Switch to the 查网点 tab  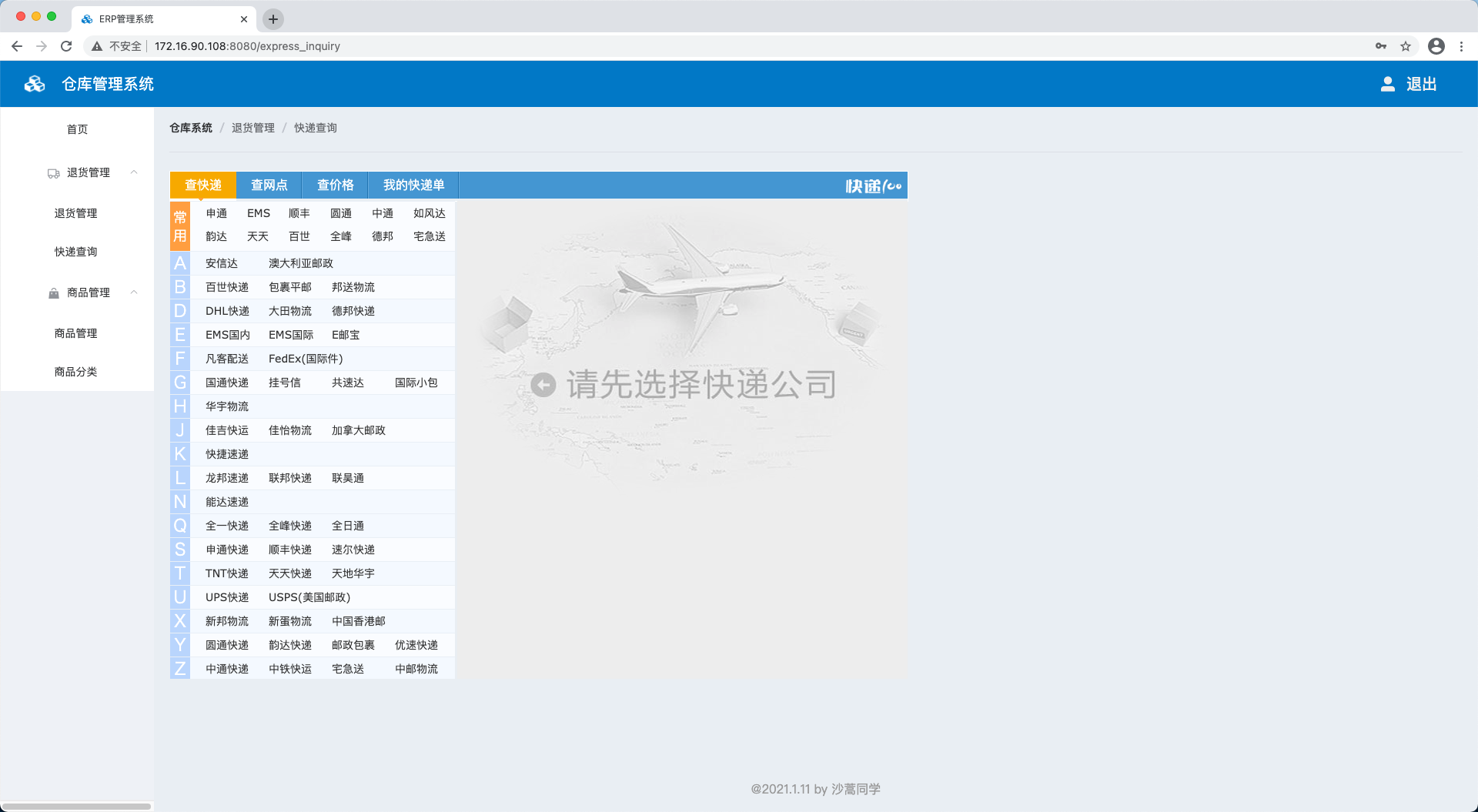tap(269, 185)
